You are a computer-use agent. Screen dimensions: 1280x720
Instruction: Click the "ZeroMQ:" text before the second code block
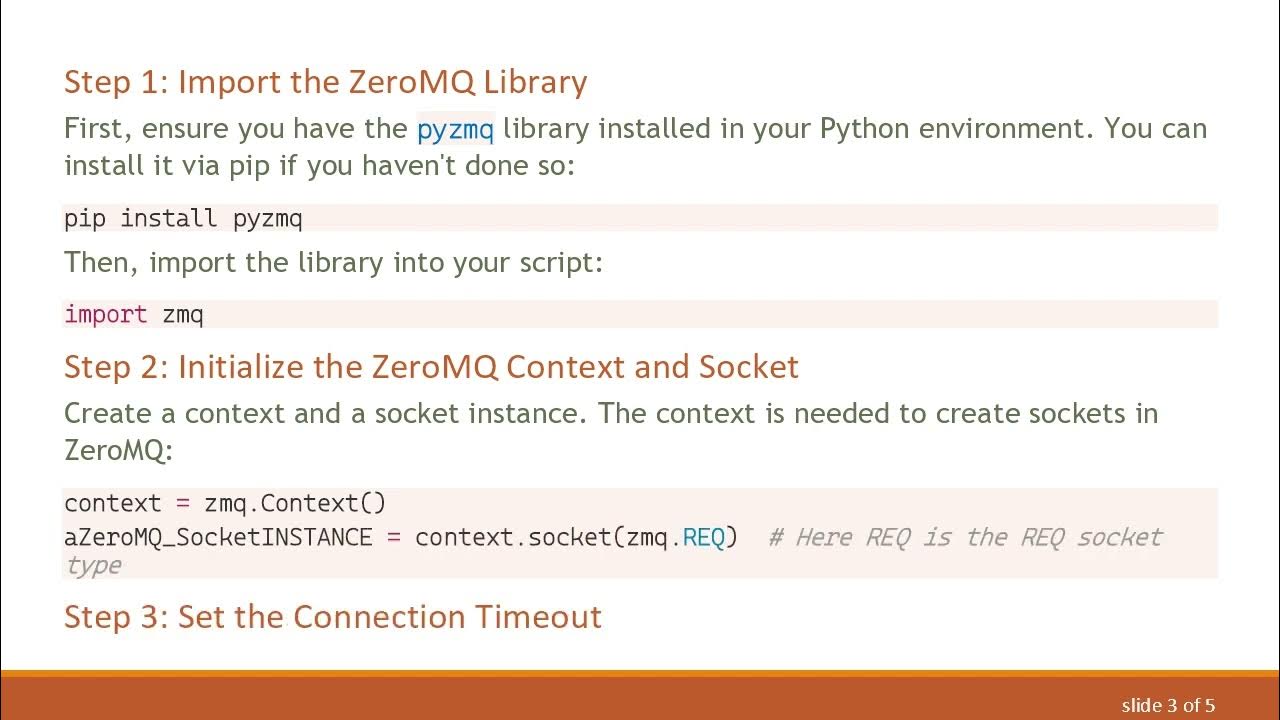pos(118,449)
